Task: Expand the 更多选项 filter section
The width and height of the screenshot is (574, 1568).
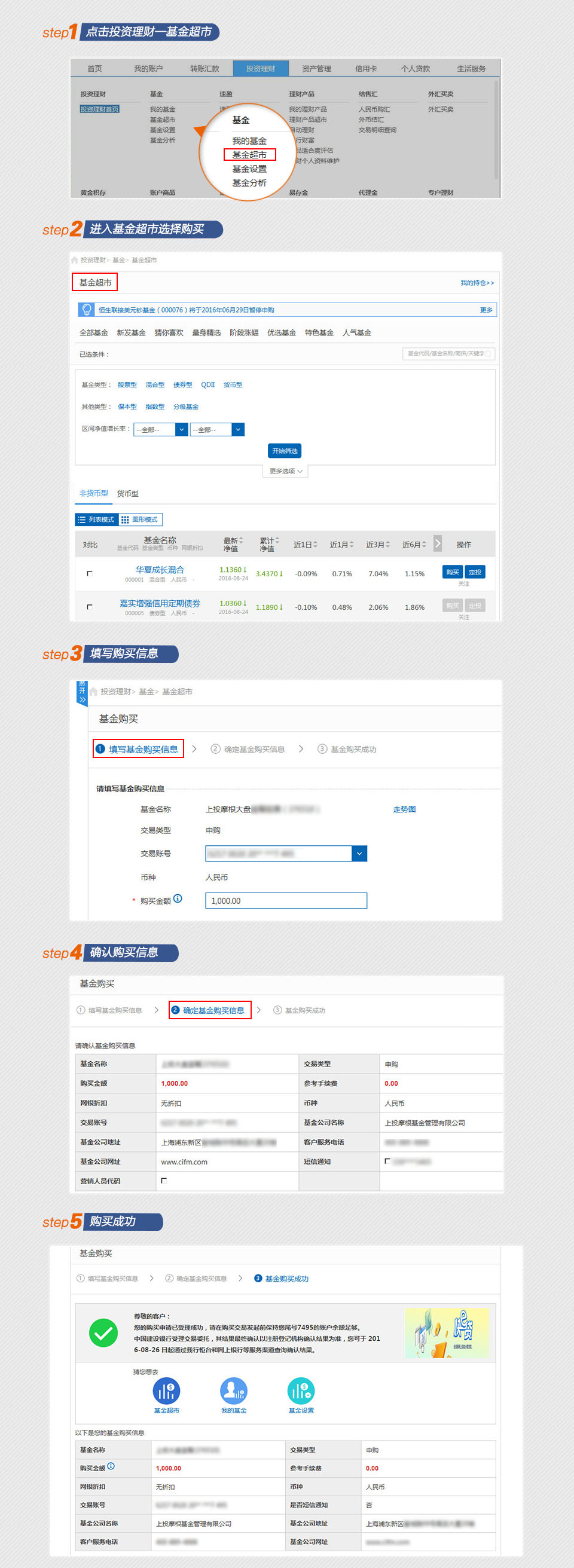Action: coord(285,470)
